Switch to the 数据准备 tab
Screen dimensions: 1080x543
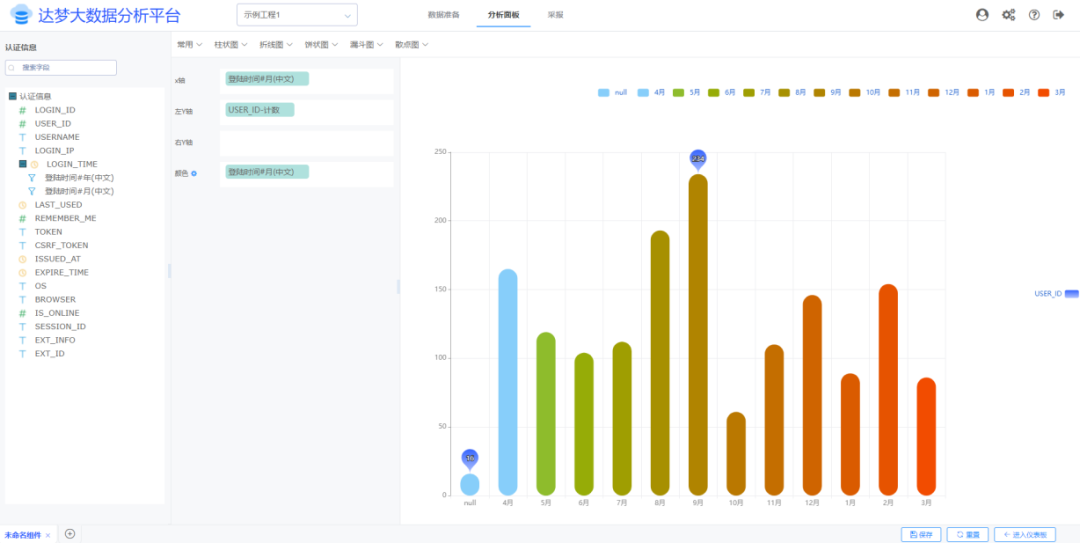pyautogui.click(x=444, y=14)
